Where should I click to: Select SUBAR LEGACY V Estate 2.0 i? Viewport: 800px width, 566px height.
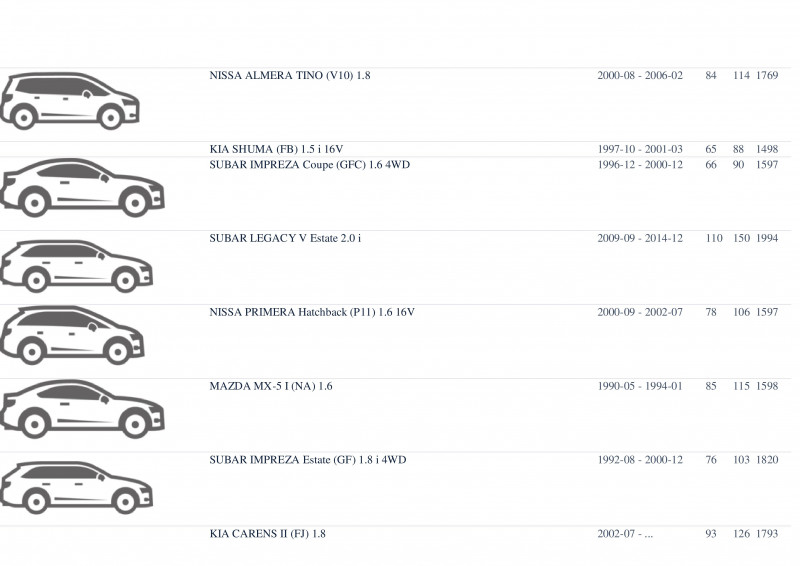(x=285, y=238)
